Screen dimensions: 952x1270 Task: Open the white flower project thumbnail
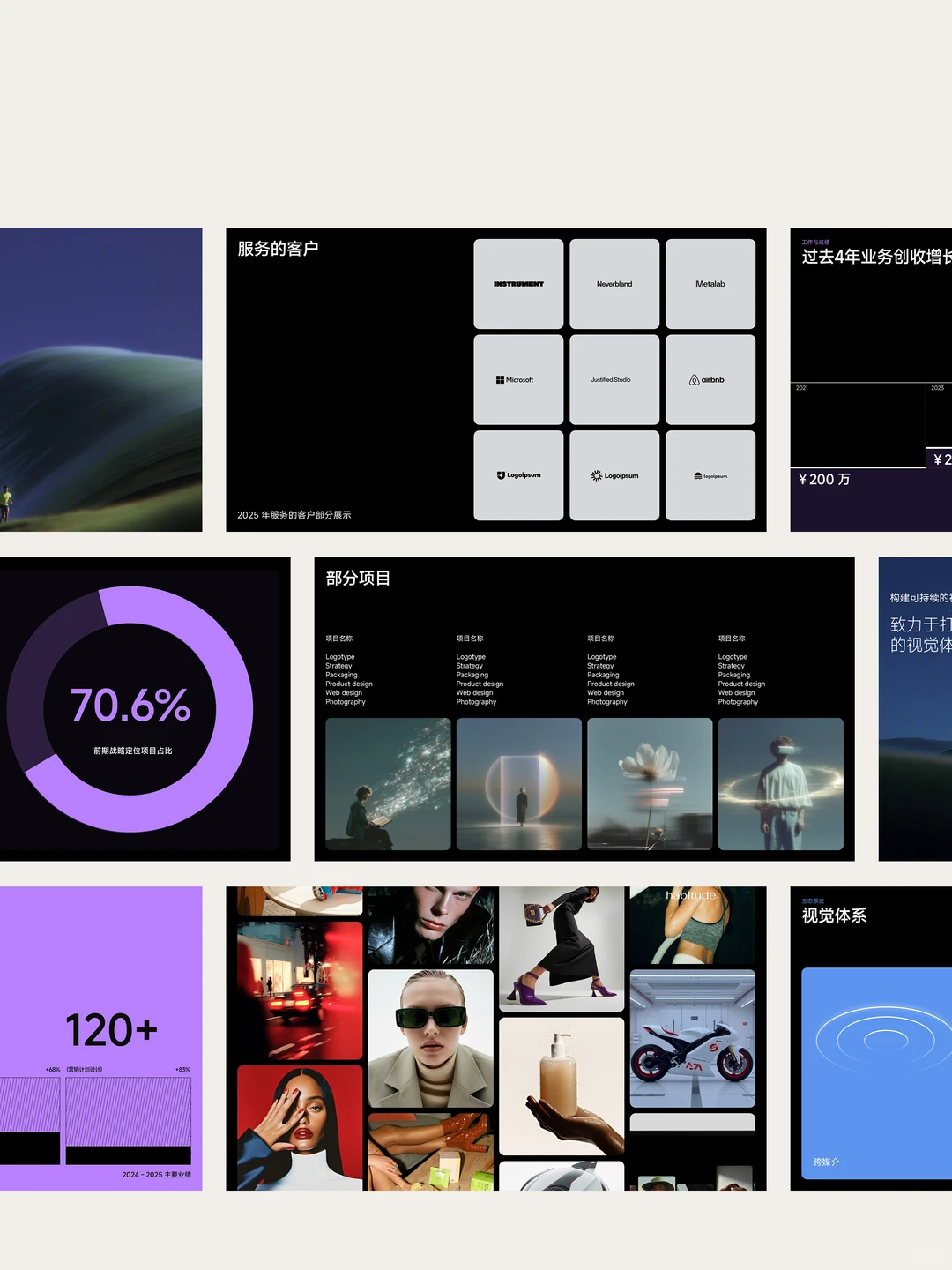click(x=650, y=784)
